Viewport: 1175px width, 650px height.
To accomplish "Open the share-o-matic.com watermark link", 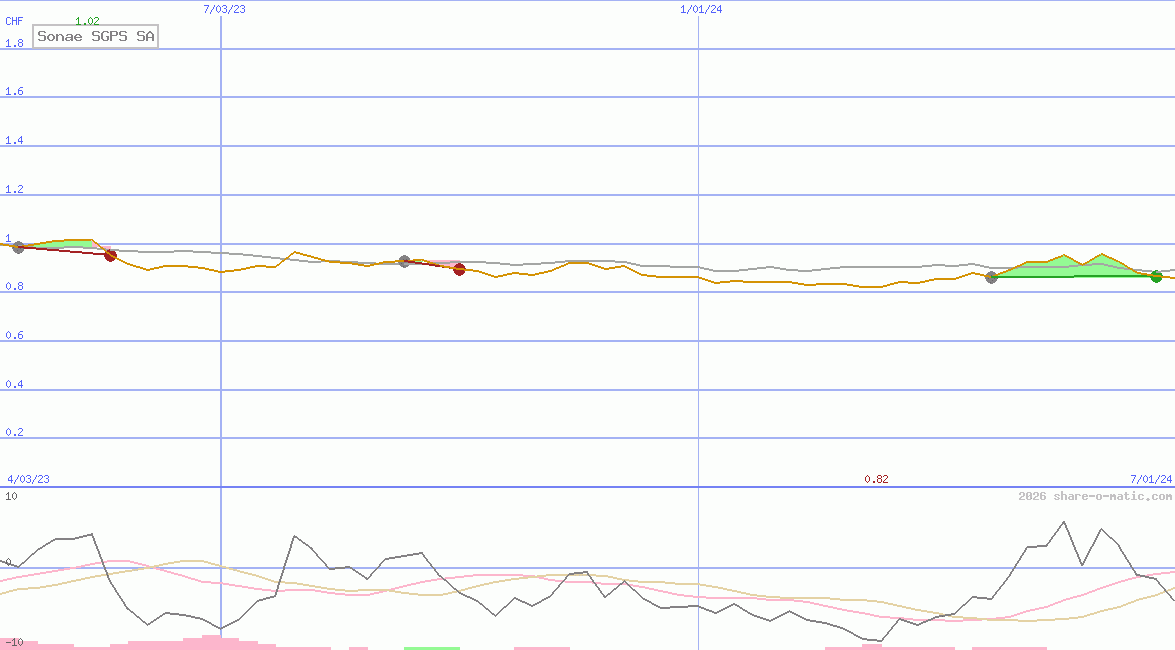I will pos(1095,496).
